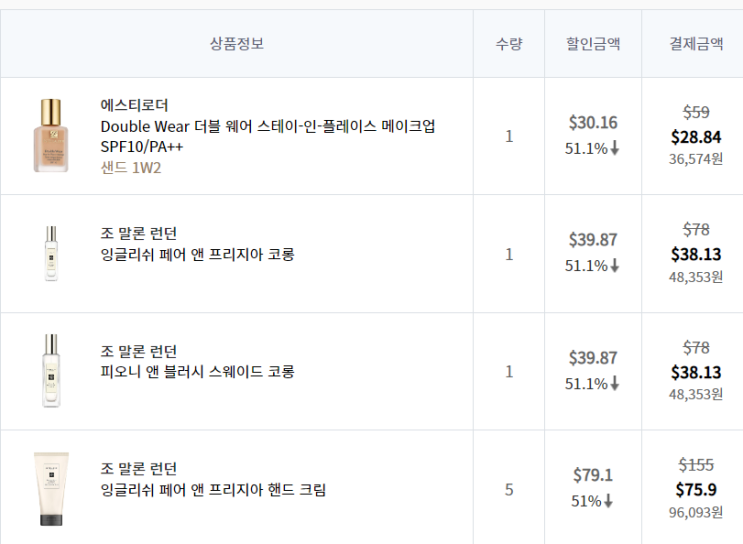Open the Double Wear 더블 웨어 product name link
743x544 pixels.
tap(268, 126)
